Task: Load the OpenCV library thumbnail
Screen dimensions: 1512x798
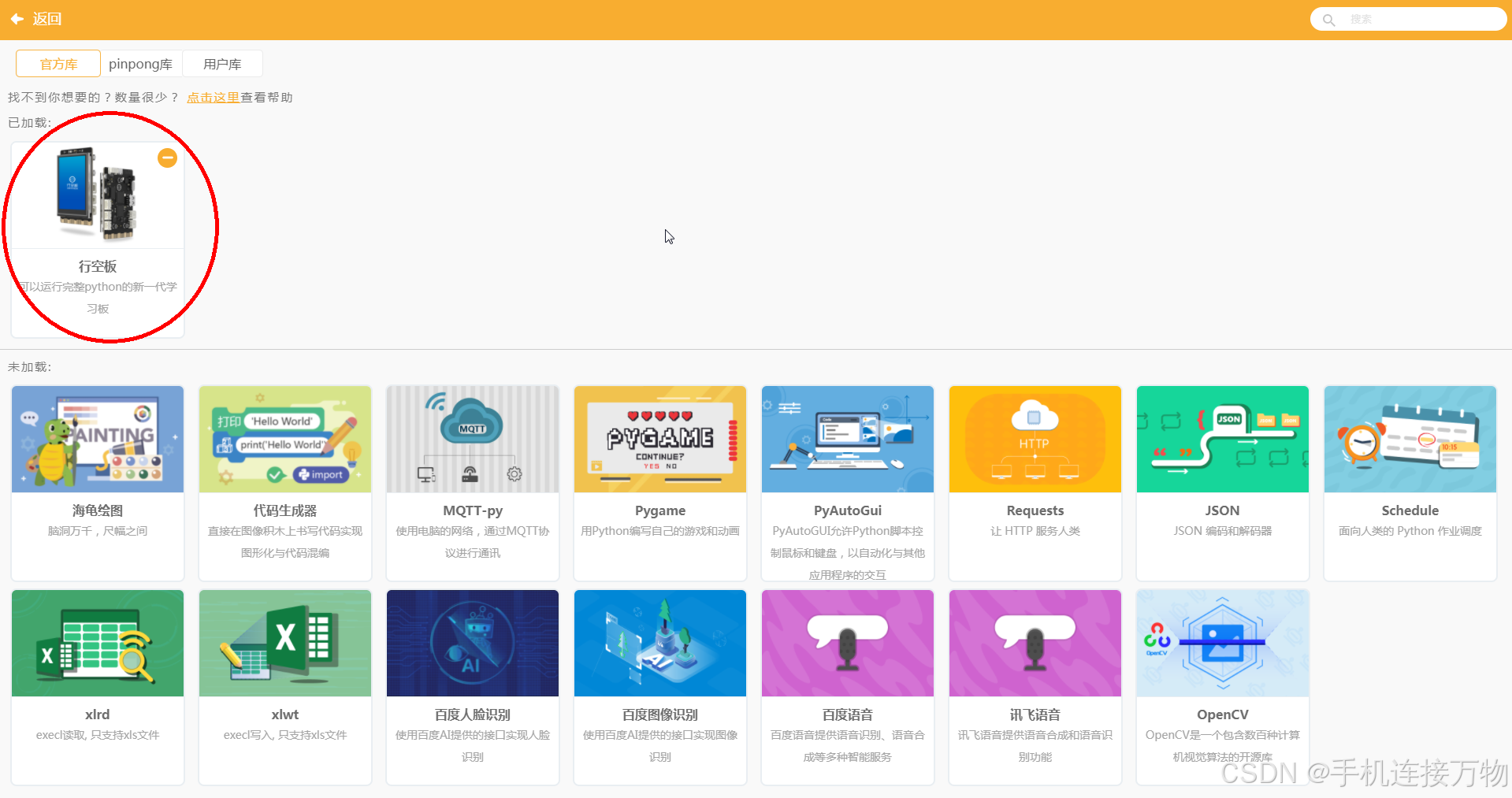Action: point(1223,643)
